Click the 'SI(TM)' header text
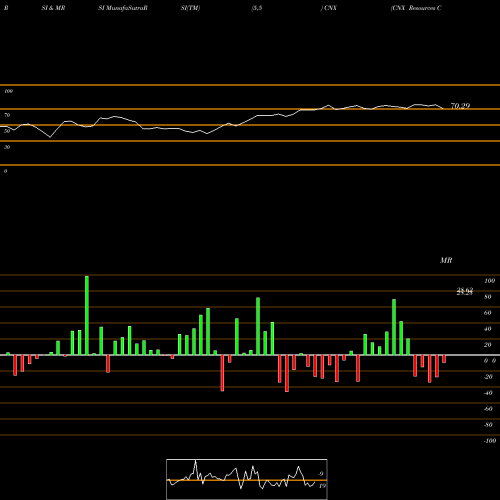 190,8
